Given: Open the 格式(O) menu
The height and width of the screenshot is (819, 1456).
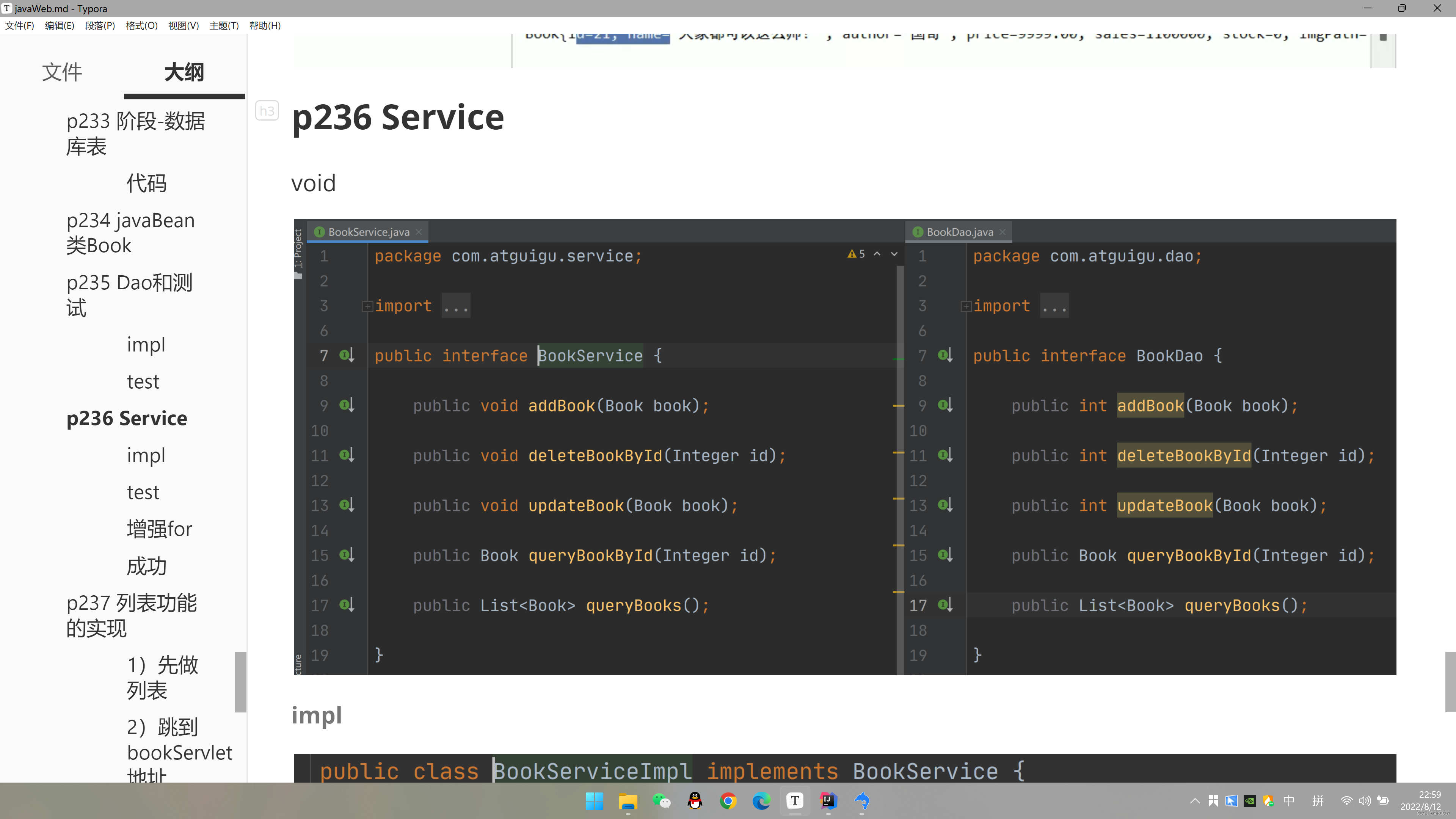Looking at the screenshot, I should [x=141, y=25].
